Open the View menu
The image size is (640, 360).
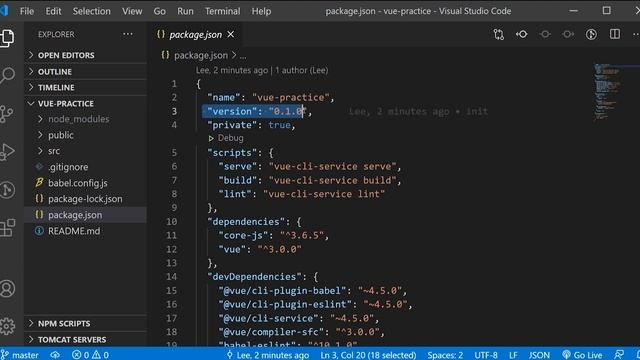pos(132,11)
